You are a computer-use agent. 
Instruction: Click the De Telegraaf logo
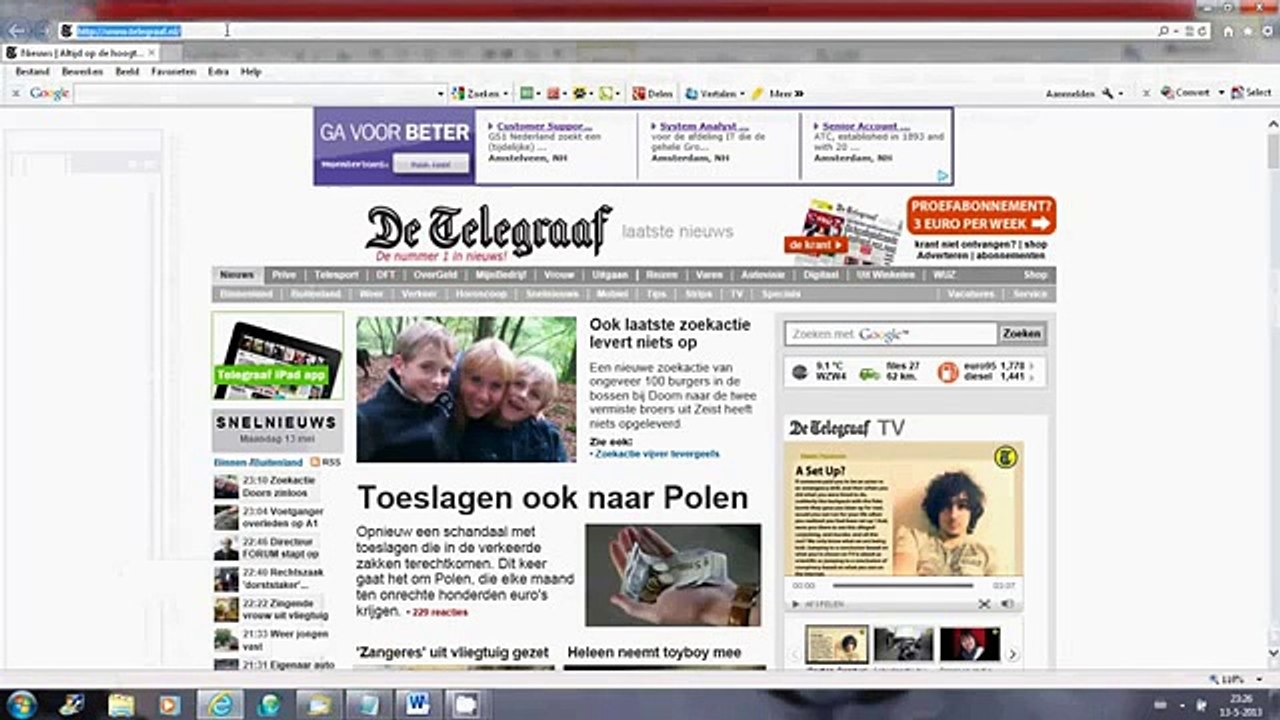click(x=488, y=229)
